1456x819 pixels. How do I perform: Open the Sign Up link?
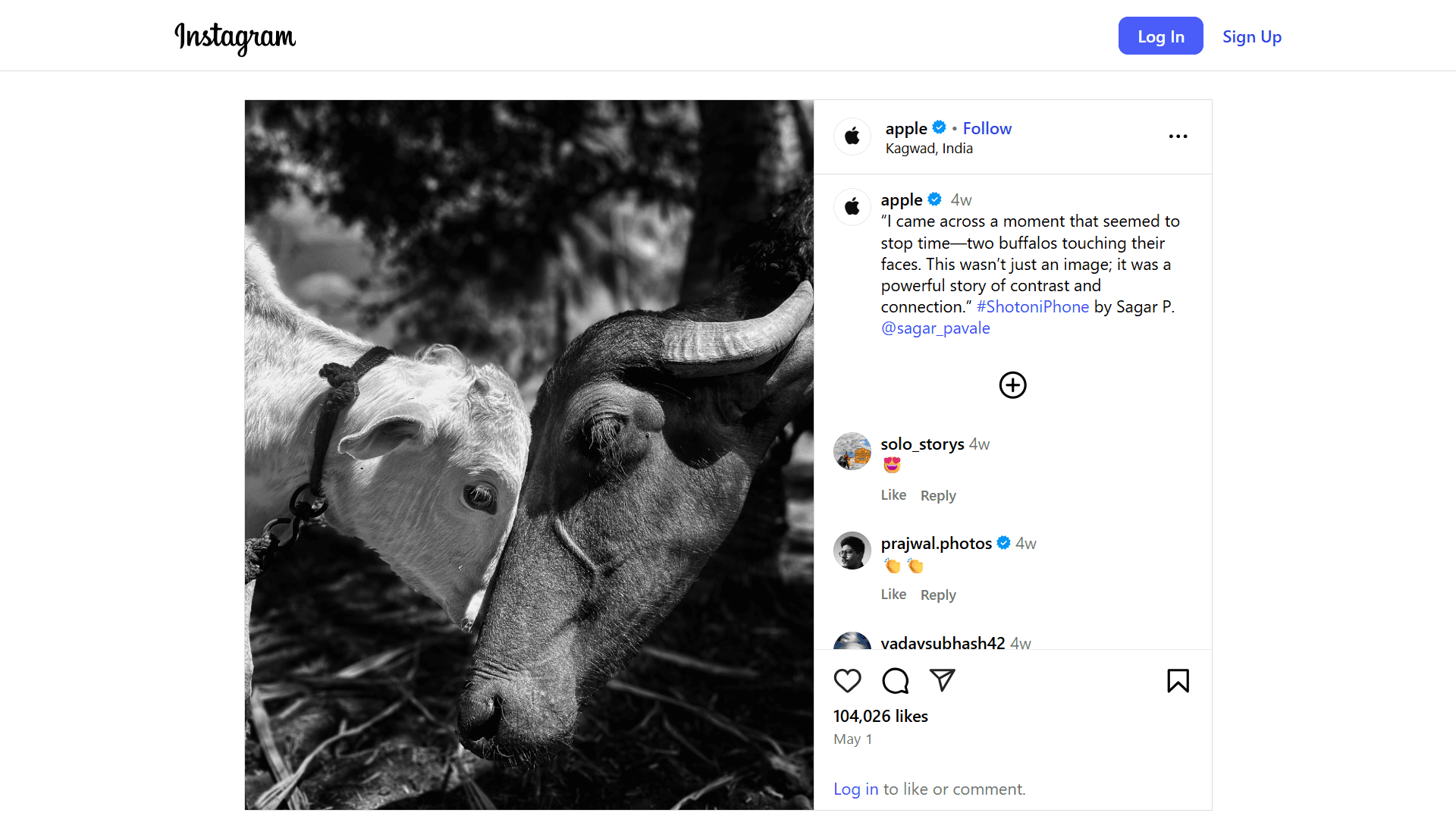pyautogui.click(x=1252, y=36)
